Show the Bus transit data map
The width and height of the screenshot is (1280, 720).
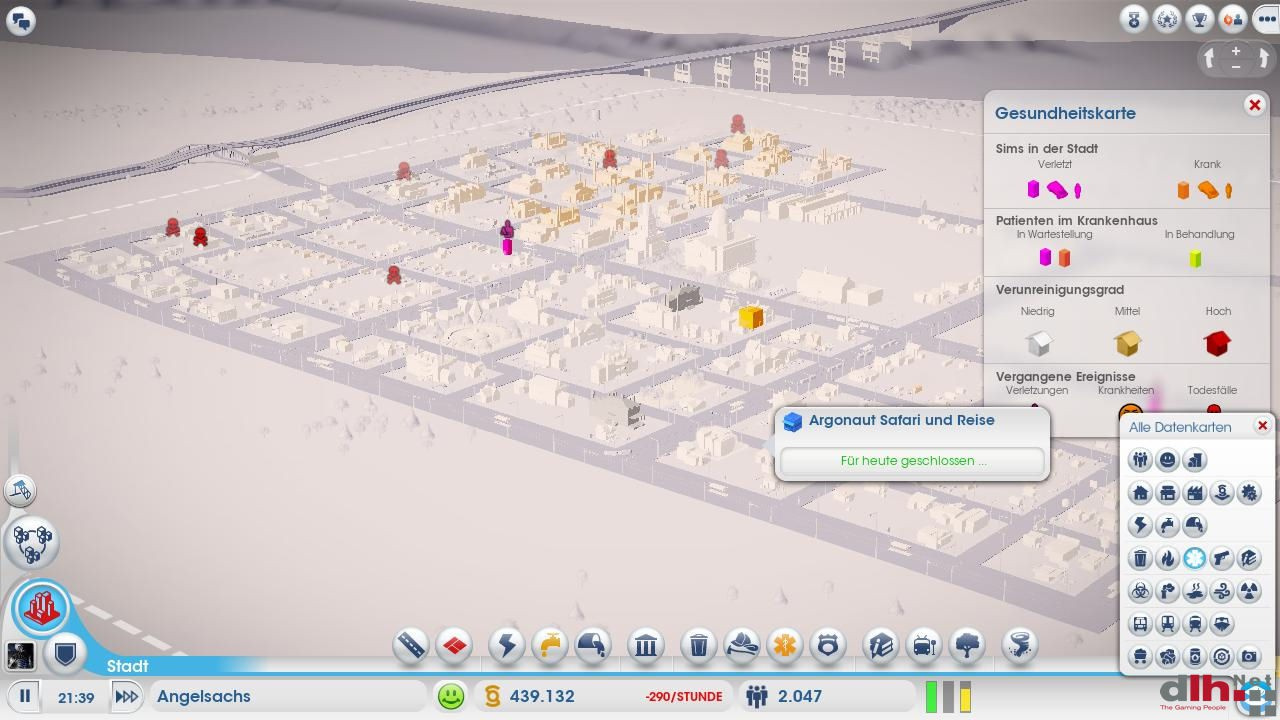coord(1140,625)
